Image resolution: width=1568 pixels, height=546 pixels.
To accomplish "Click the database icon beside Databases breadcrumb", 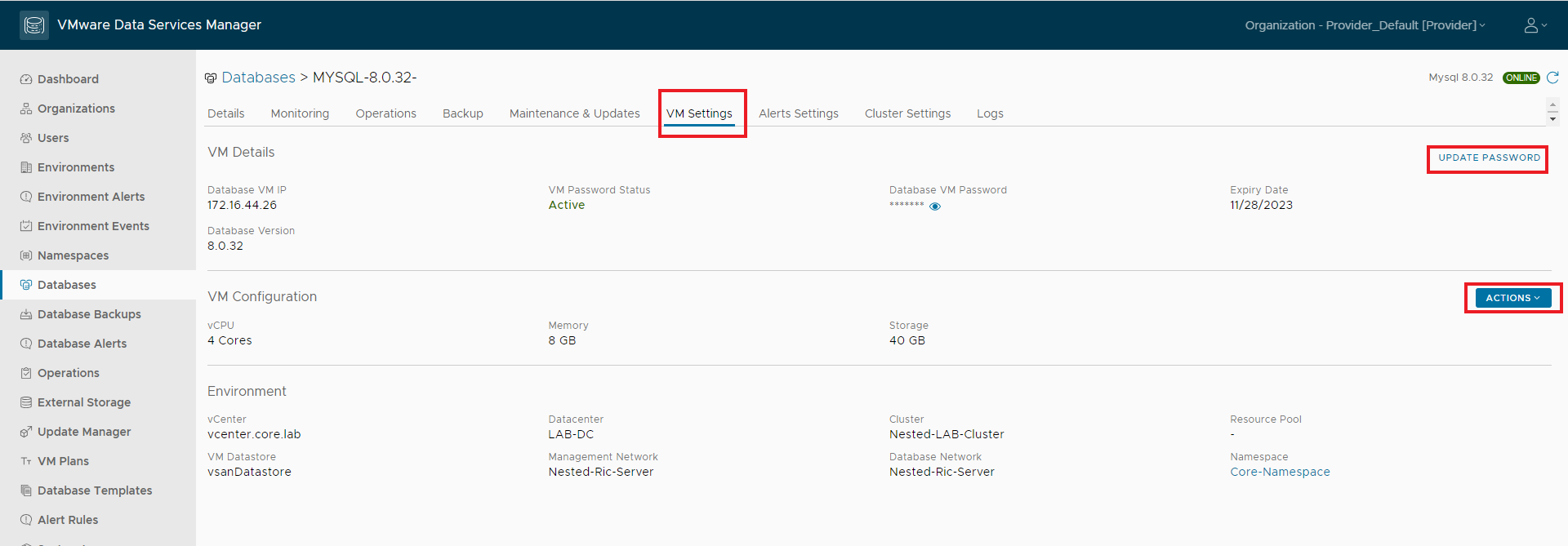I will coord(211,78).
